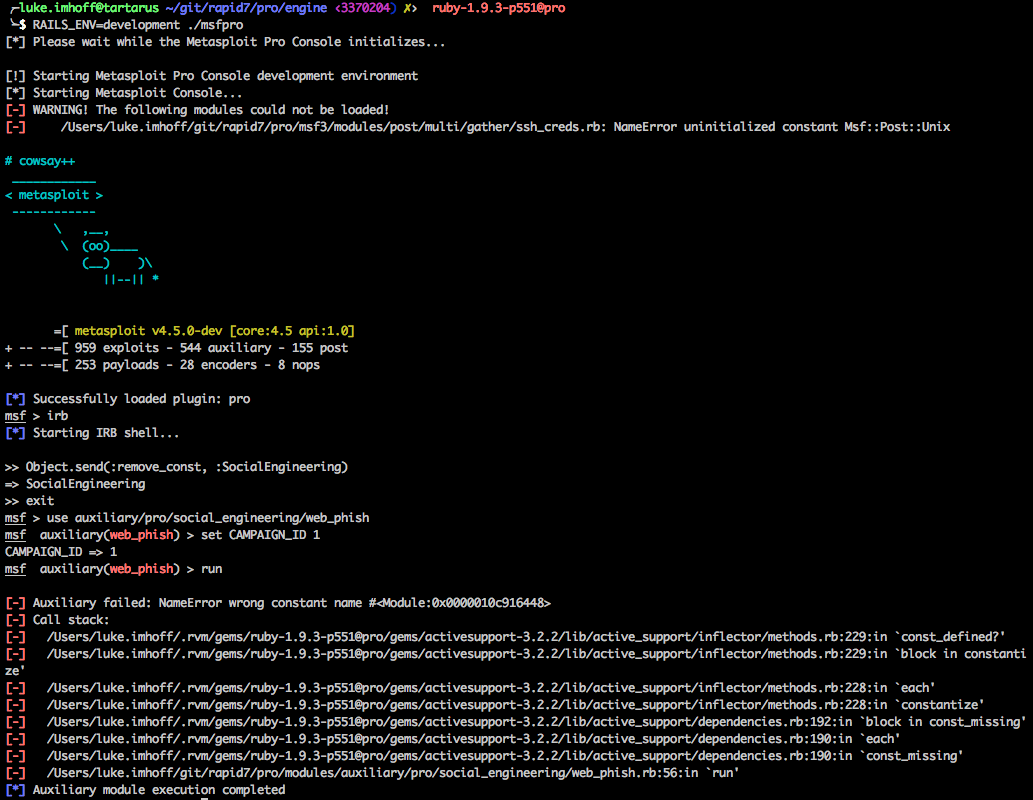Click the stack line with 'block in const_missing'
This screenshot has height=800, width=1033.
click(516, 722)
